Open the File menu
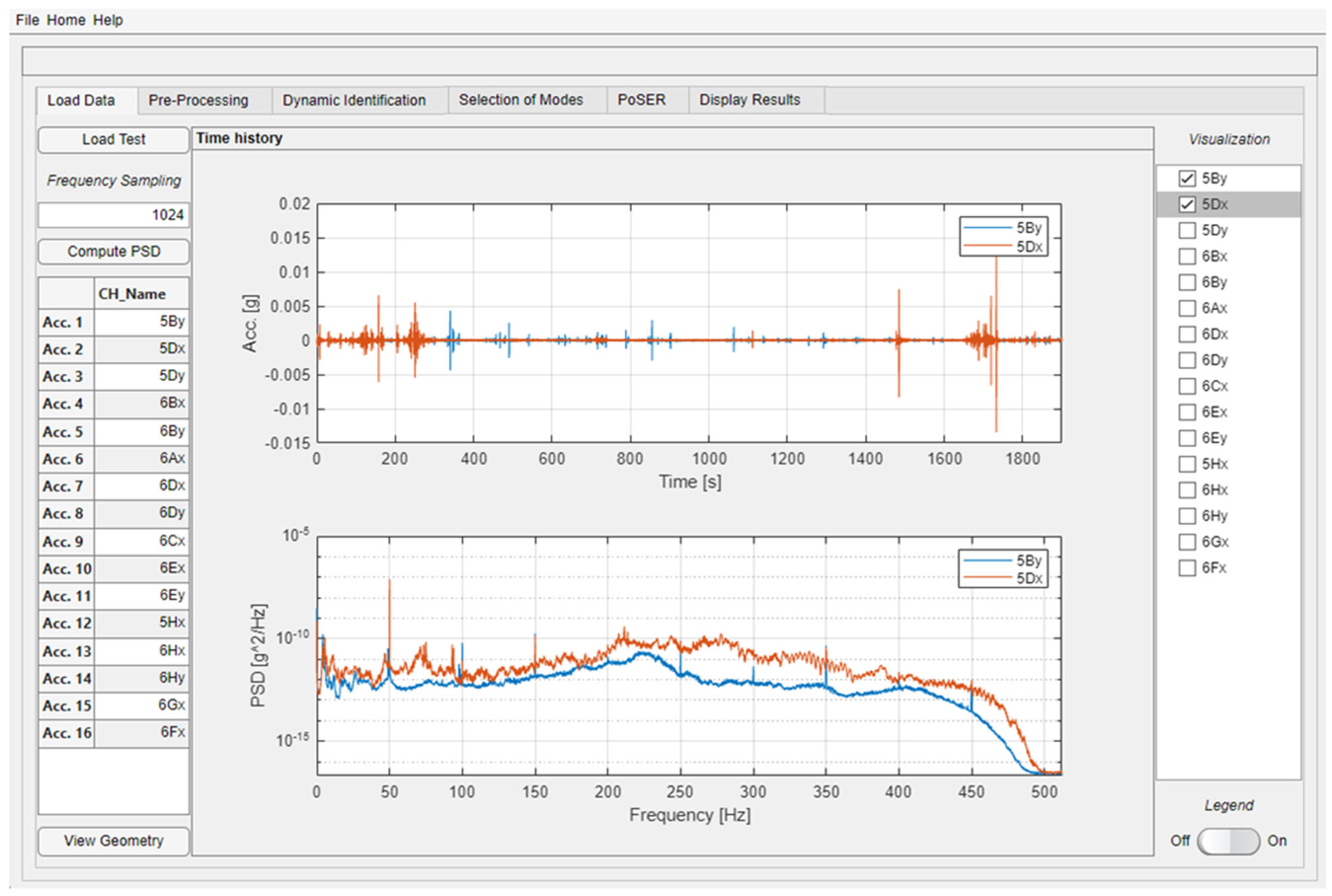The width and height of the screenshot is (1332, 896). pyautogui.click(x=27, y=20)
